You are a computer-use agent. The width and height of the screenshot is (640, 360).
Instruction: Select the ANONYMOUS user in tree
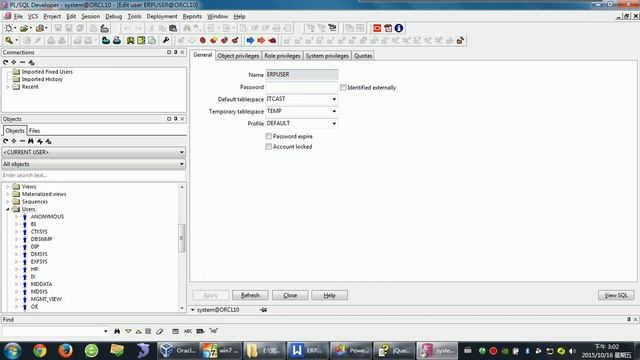pyautogui.click(x=47, y=217)
